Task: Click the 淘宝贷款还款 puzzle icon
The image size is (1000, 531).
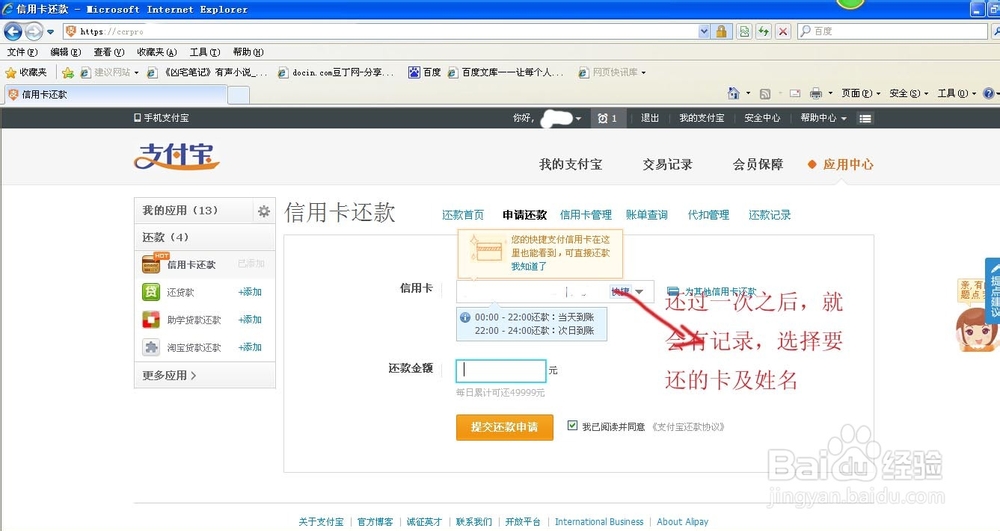Action: click(x=151, y=347)
